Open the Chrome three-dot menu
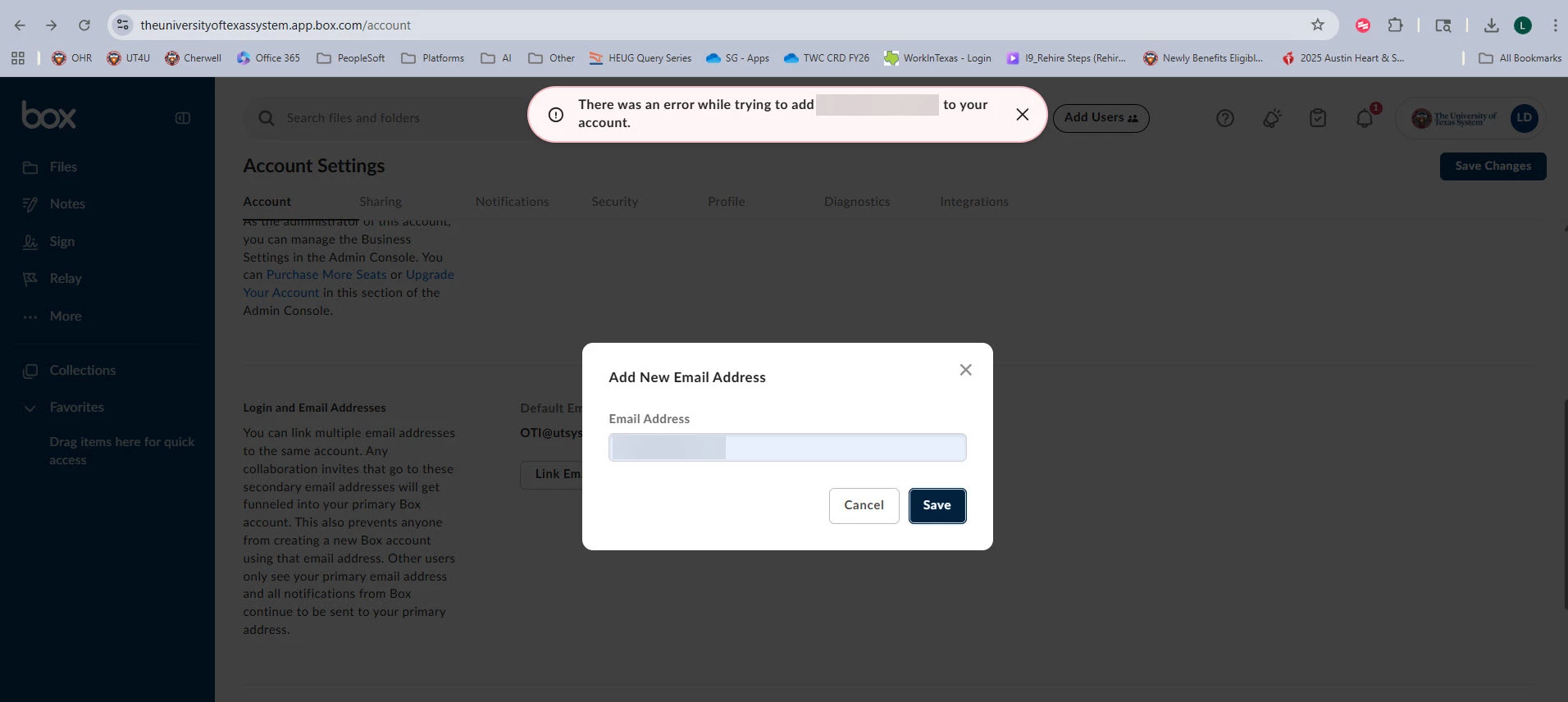The image size is (1568, 702). [x=1554, y=25]
